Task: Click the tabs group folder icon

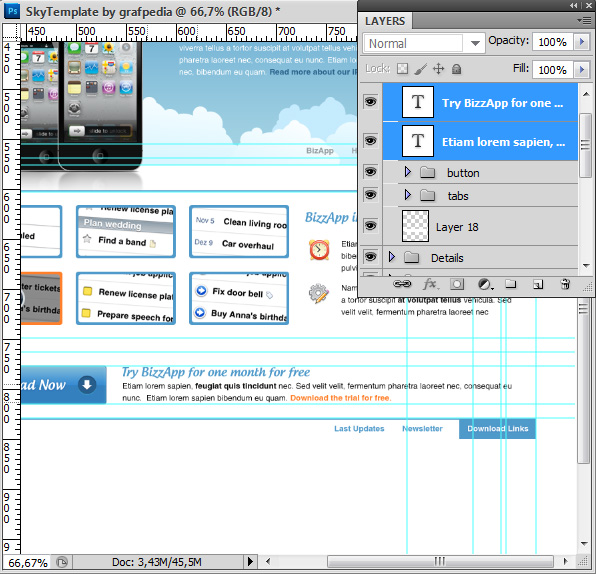Action: tap(428, 196)
